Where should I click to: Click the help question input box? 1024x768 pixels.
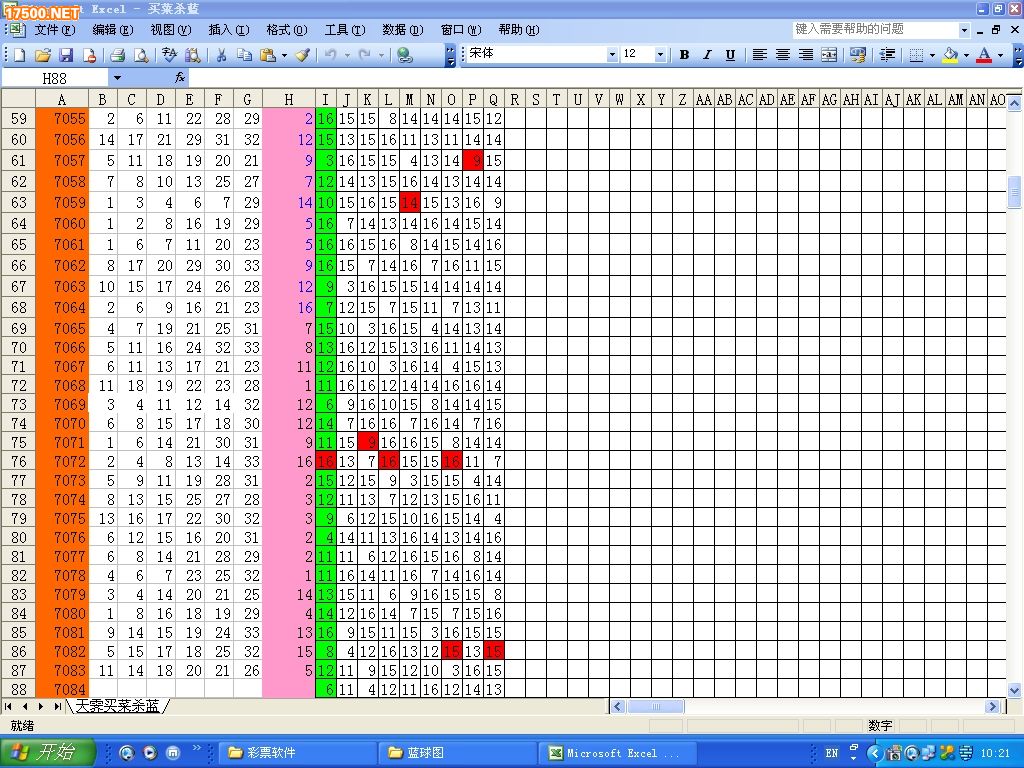coord(876,29)
